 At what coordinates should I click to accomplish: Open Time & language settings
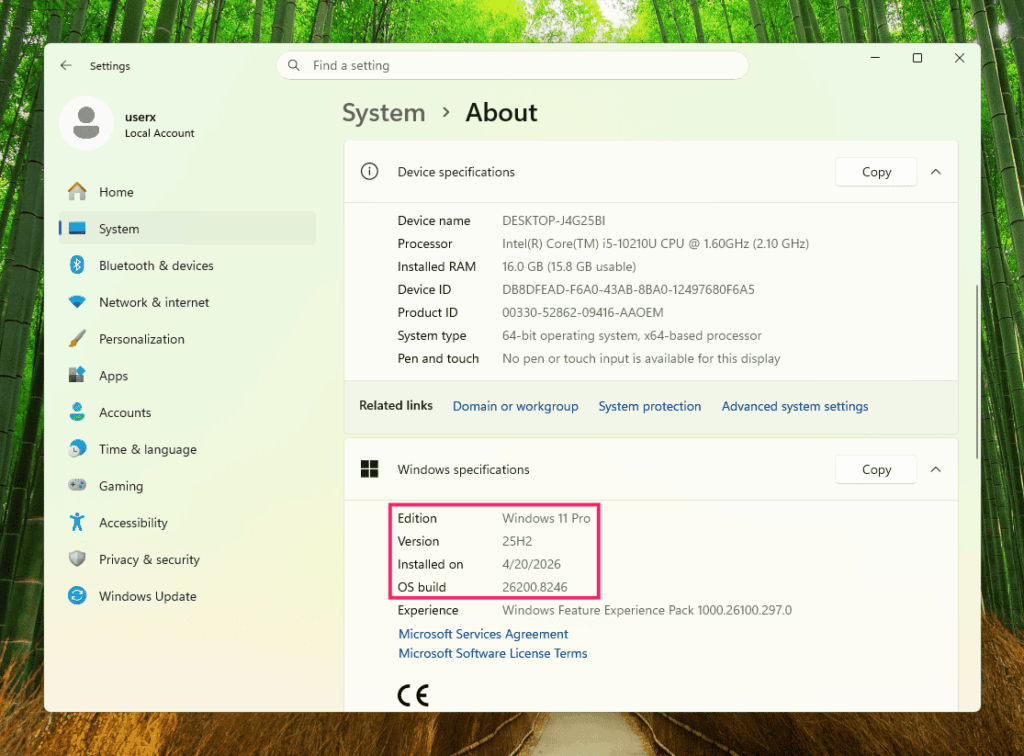tap(187, 449)
